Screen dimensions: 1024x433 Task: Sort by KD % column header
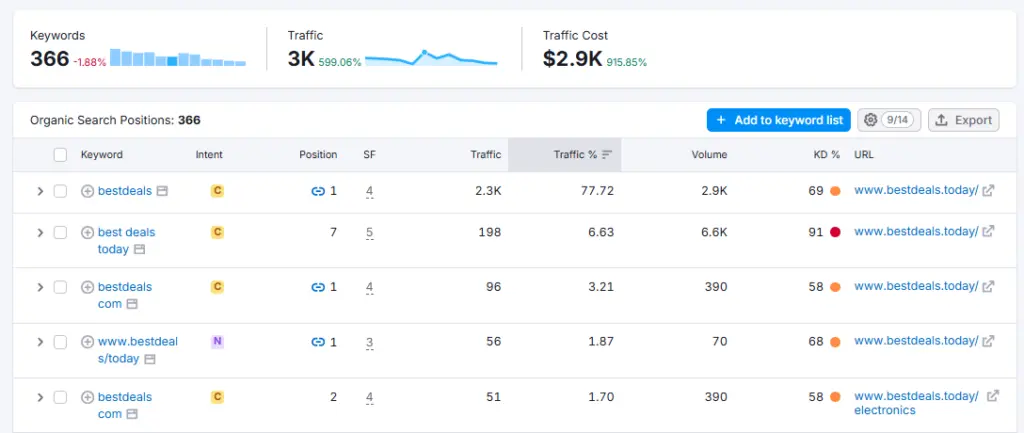827,155
